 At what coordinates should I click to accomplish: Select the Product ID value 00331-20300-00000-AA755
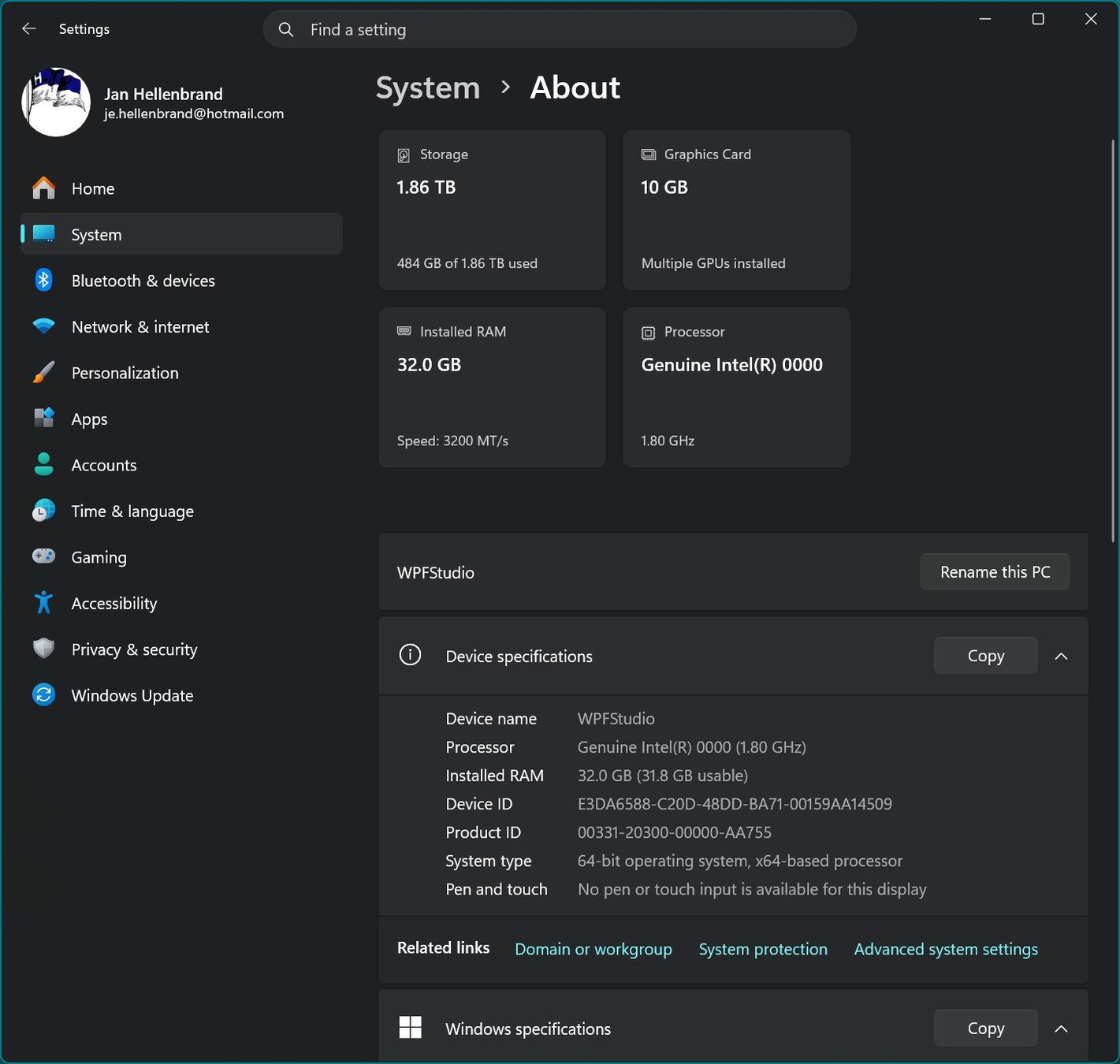coord(675,832)
